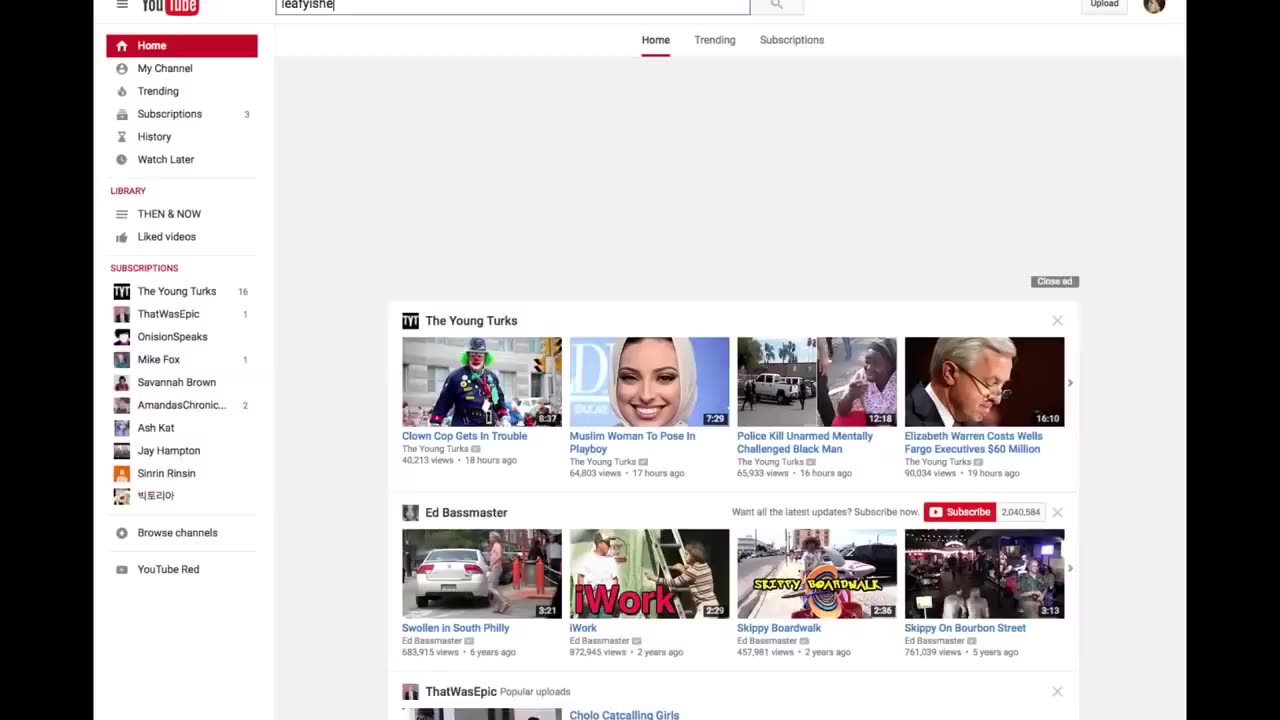This screenshot has width=1280, height=720.
Task: Open the Library section heading
Action: pos(128,191)
